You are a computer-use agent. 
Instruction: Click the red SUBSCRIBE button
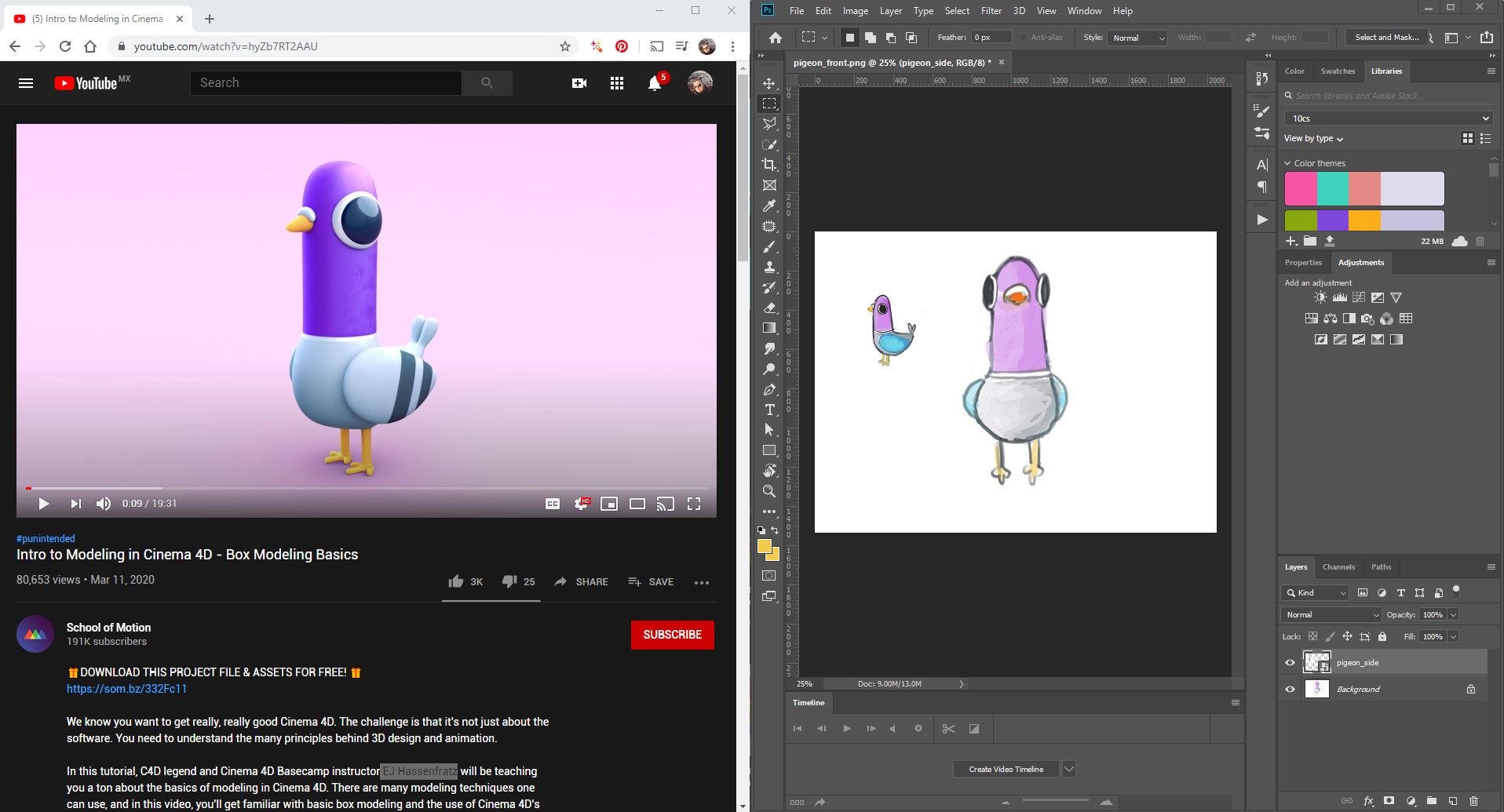[673, 635]
